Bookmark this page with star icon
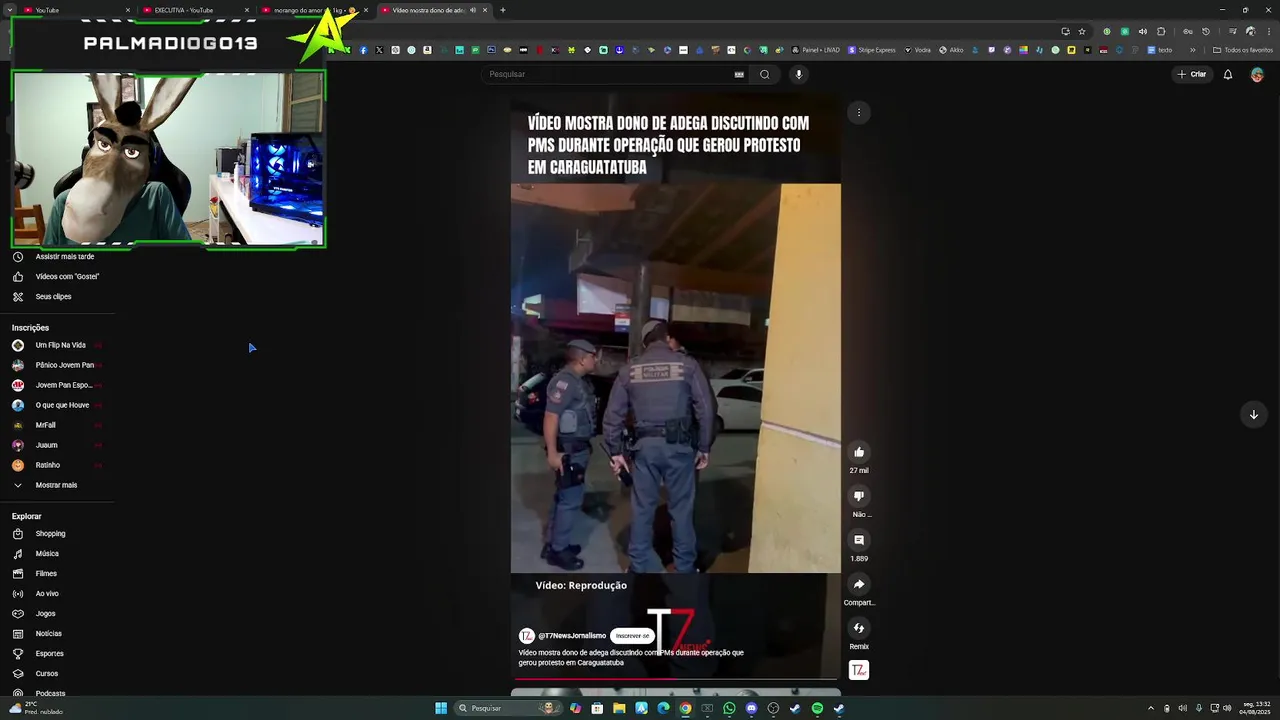Image resolution: width=1280 pixels, height=720 pixels. point(1082,31)
